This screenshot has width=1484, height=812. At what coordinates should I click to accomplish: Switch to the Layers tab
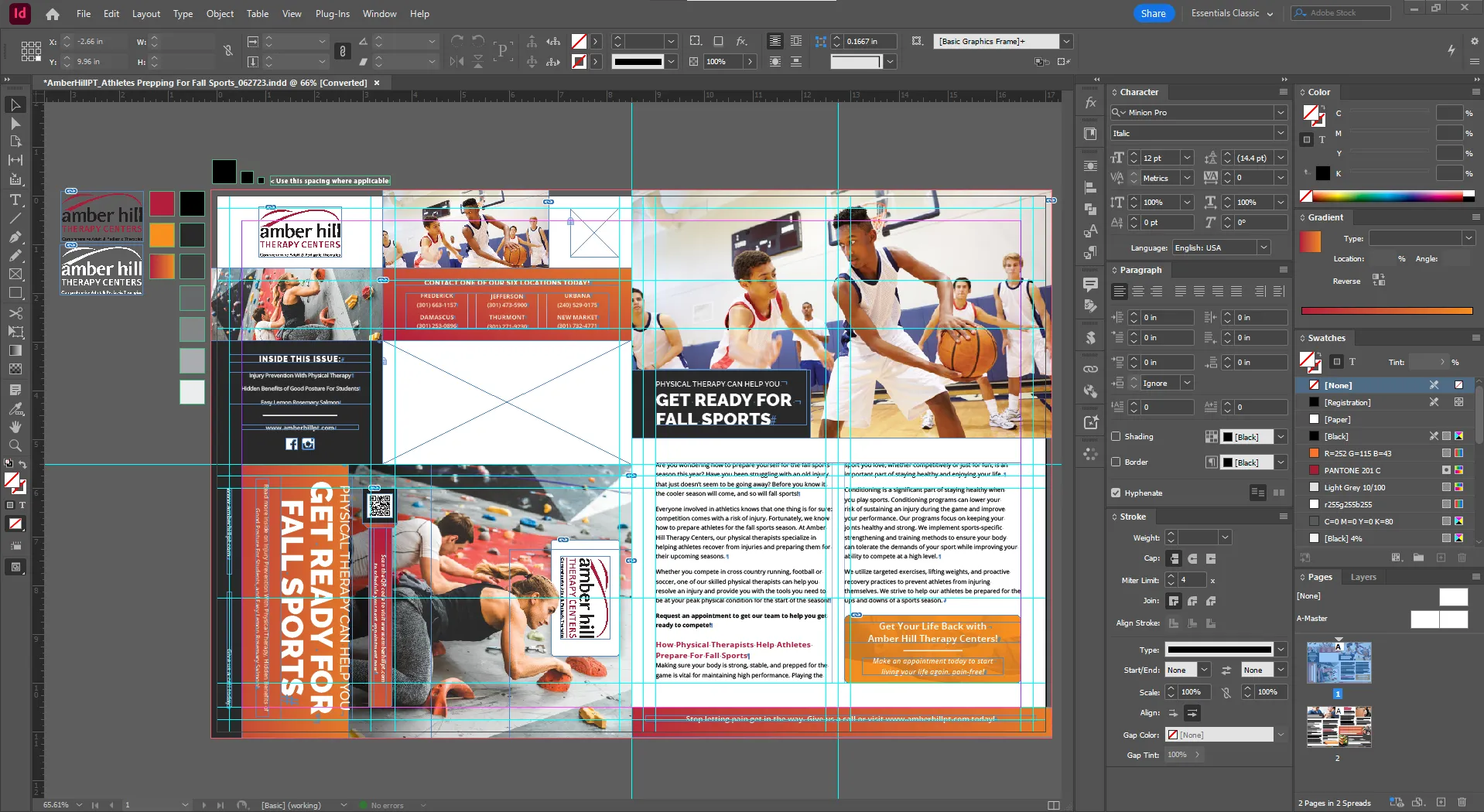[x=1363, y=577]
